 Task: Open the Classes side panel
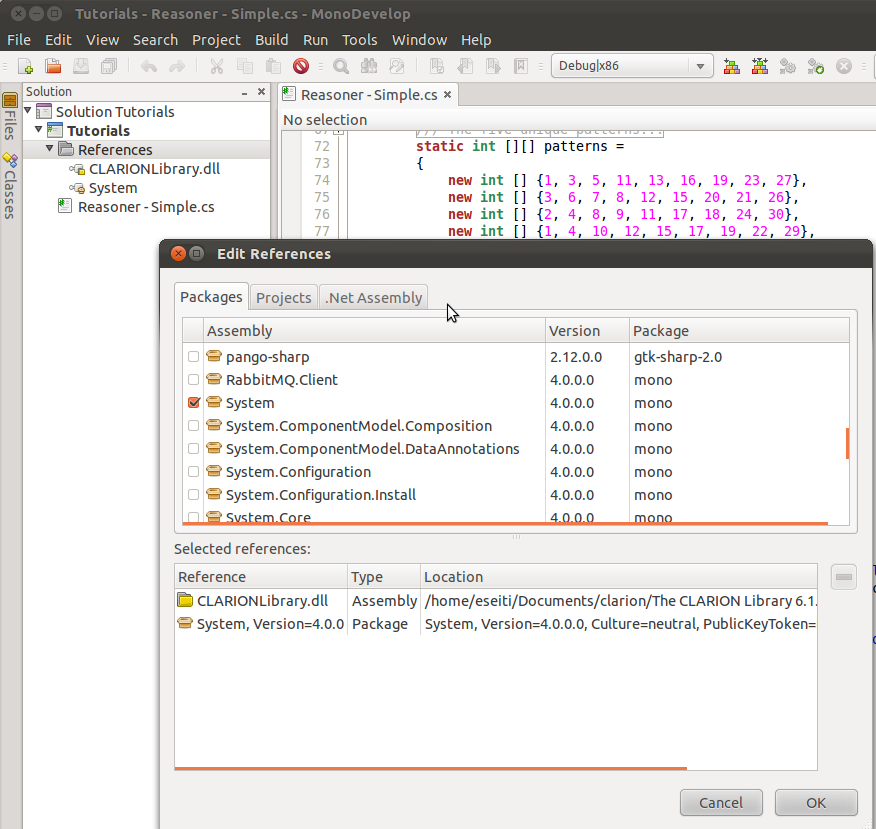point(10,186)
